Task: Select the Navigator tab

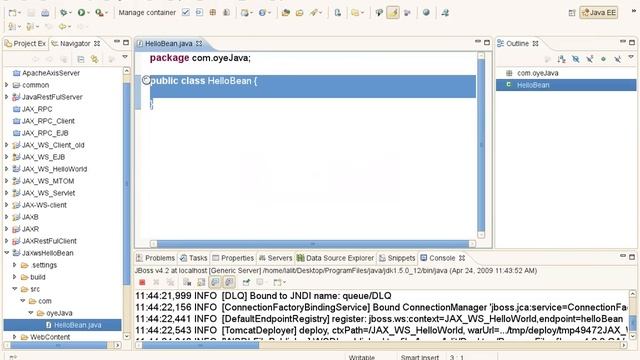Action: 75,43
